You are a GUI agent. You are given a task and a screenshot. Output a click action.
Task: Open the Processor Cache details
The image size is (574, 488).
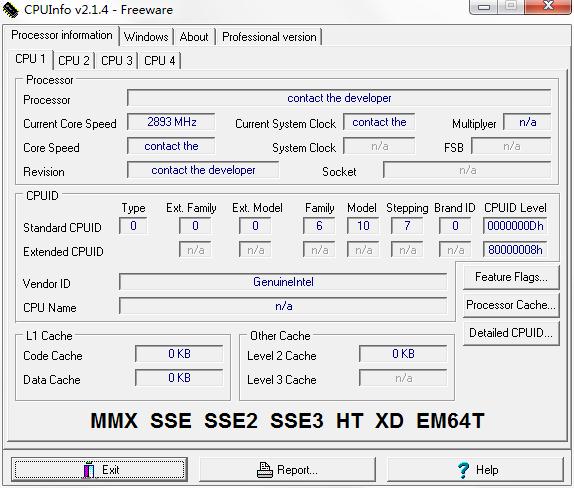(511, 305)
